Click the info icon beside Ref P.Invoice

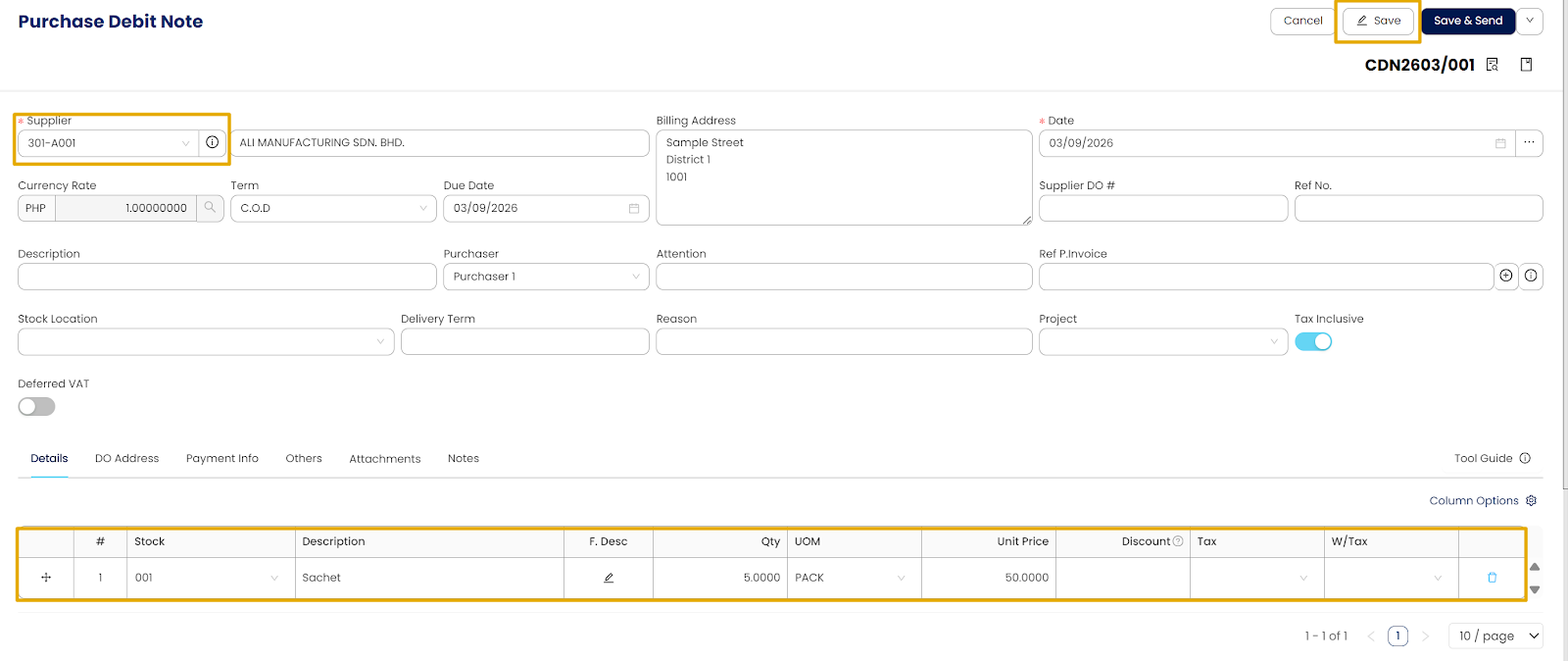coord(1531,277)
